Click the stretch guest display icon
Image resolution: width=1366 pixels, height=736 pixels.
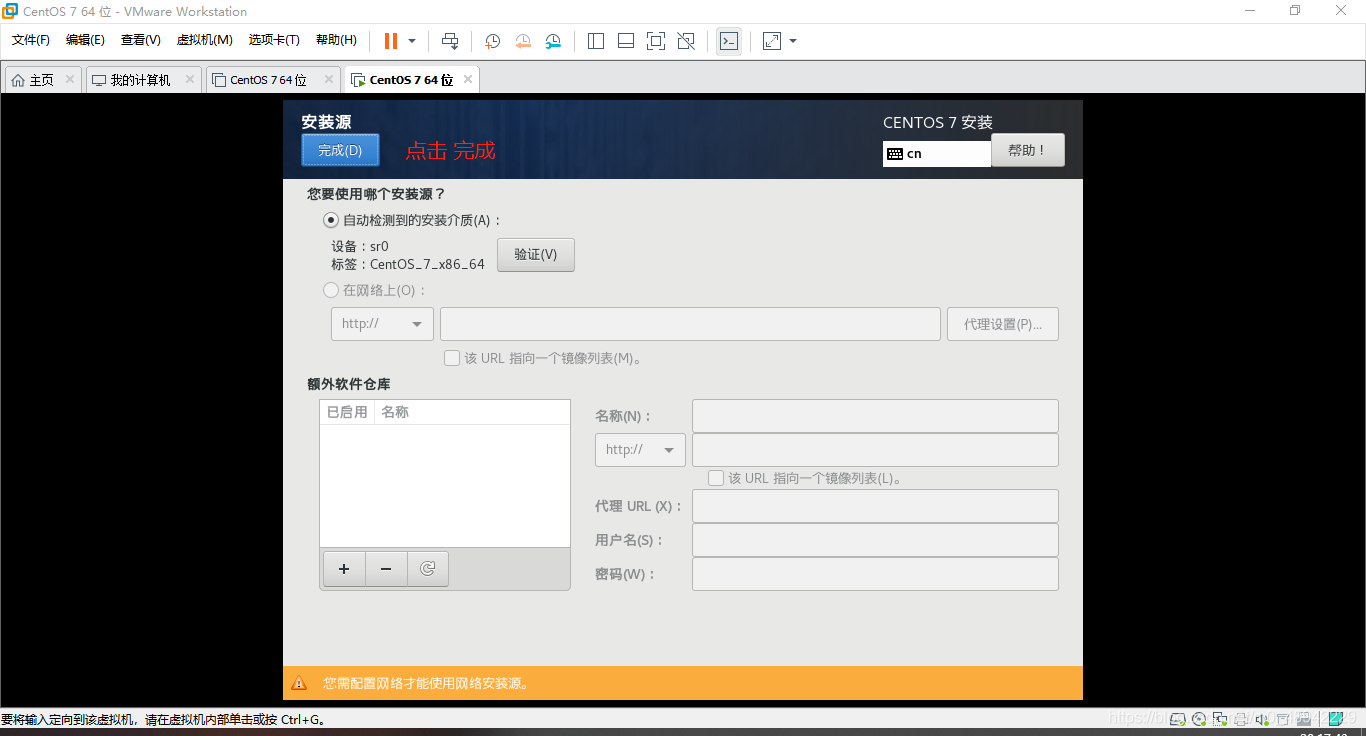coord(772,41)
